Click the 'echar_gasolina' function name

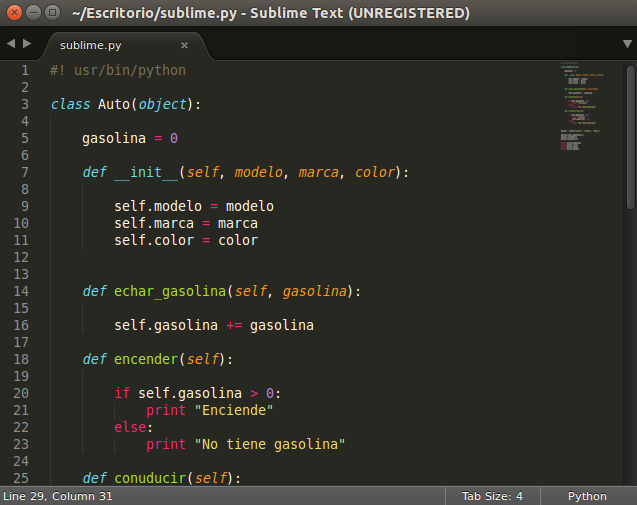(x=170, y=291)
